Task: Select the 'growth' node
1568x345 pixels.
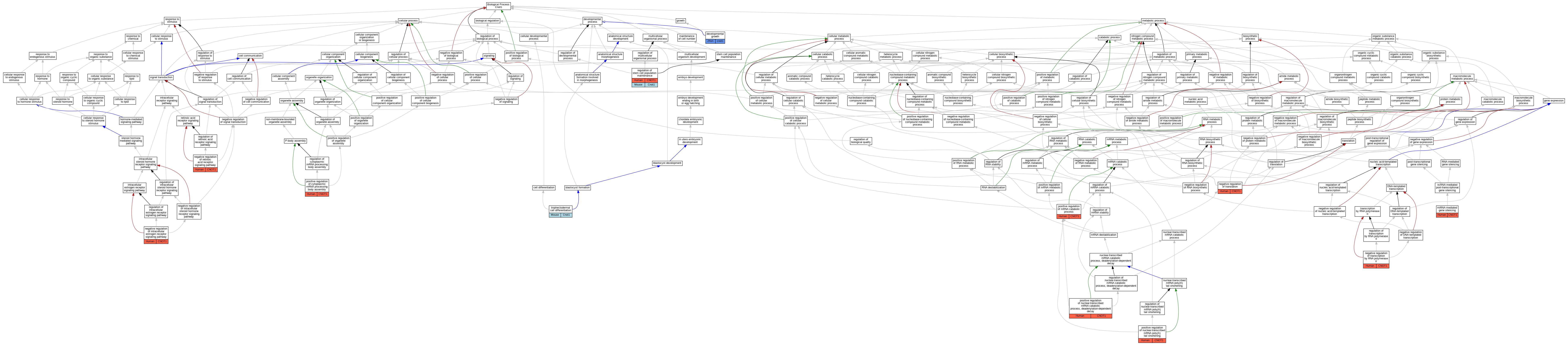Action: click(680, 21)
